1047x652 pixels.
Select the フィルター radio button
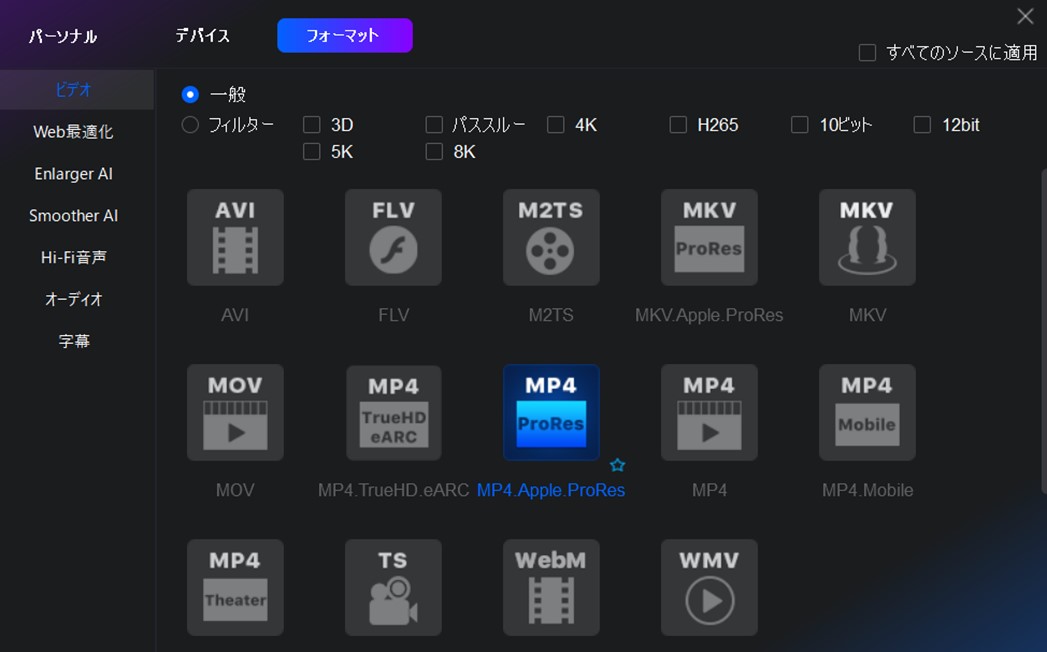click(x=190, y=125)
